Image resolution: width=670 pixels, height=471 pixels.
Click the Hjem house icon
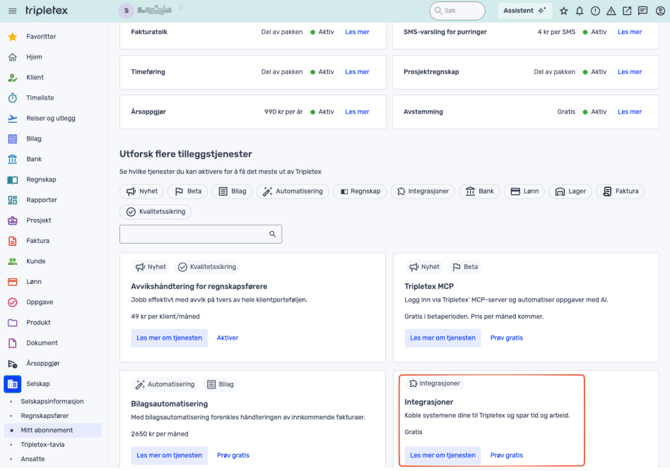pos(12,57)
